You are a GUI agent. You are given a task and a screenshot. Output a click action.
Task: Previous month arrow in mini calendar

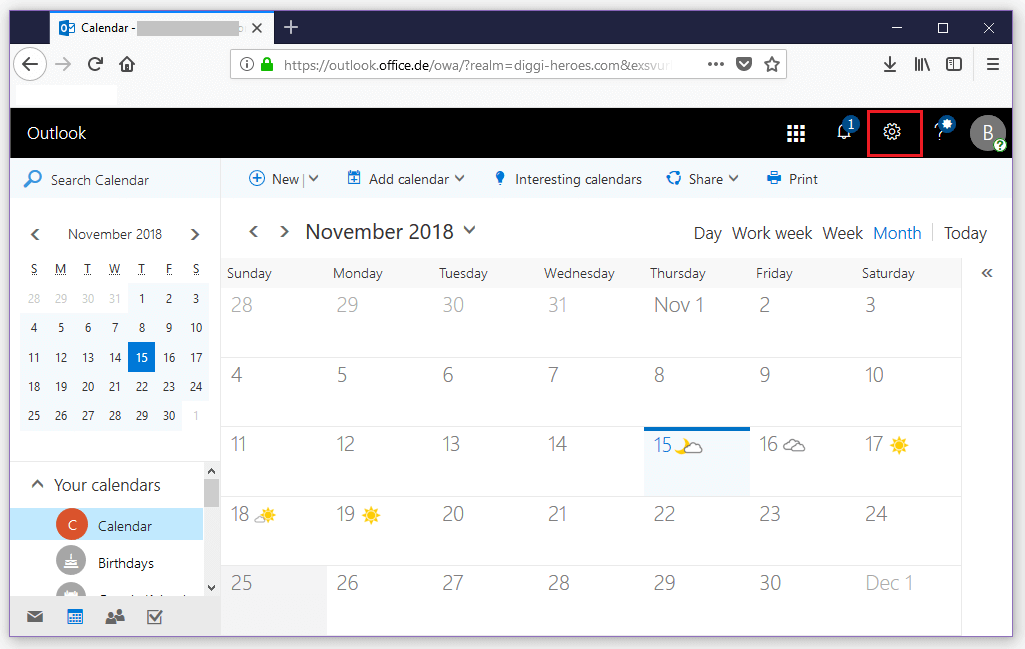tap(35, 234)
